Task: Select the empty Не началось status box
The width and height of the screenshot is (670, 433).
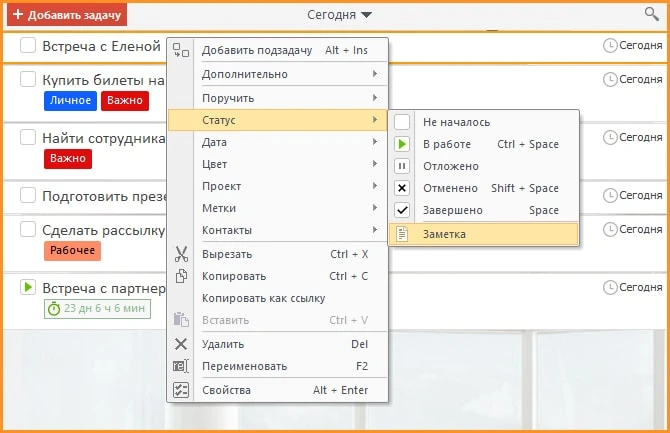Action: click(x=402, y=122)
